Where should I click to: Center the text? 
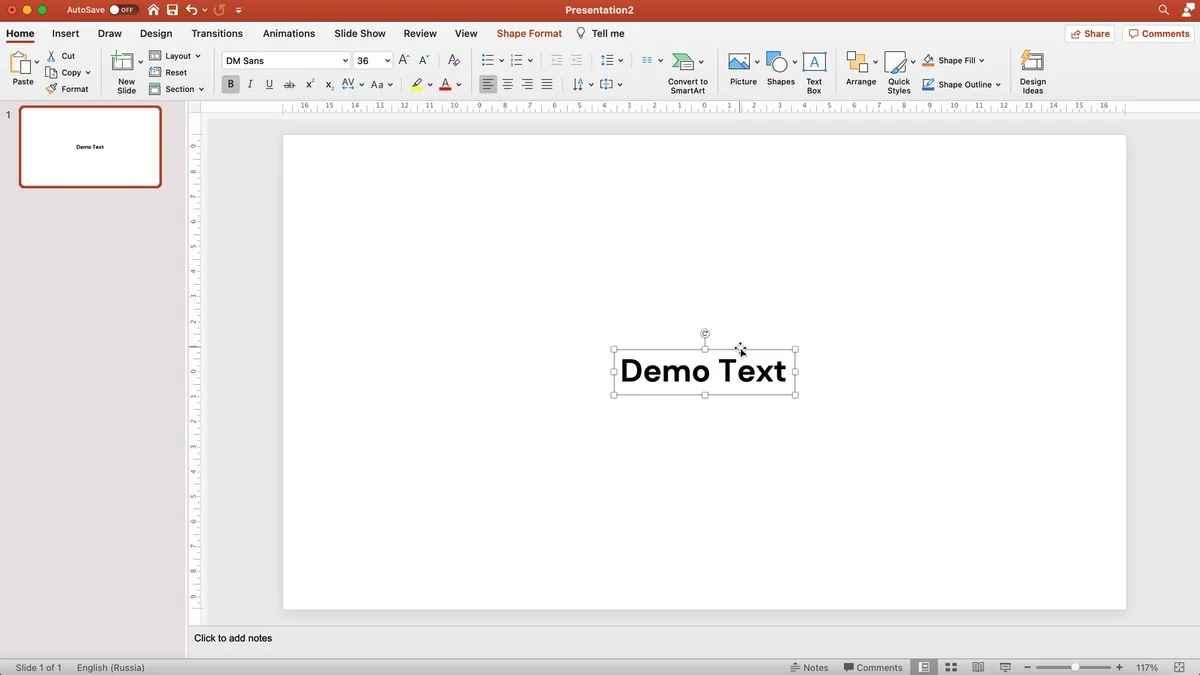[508, 85]
